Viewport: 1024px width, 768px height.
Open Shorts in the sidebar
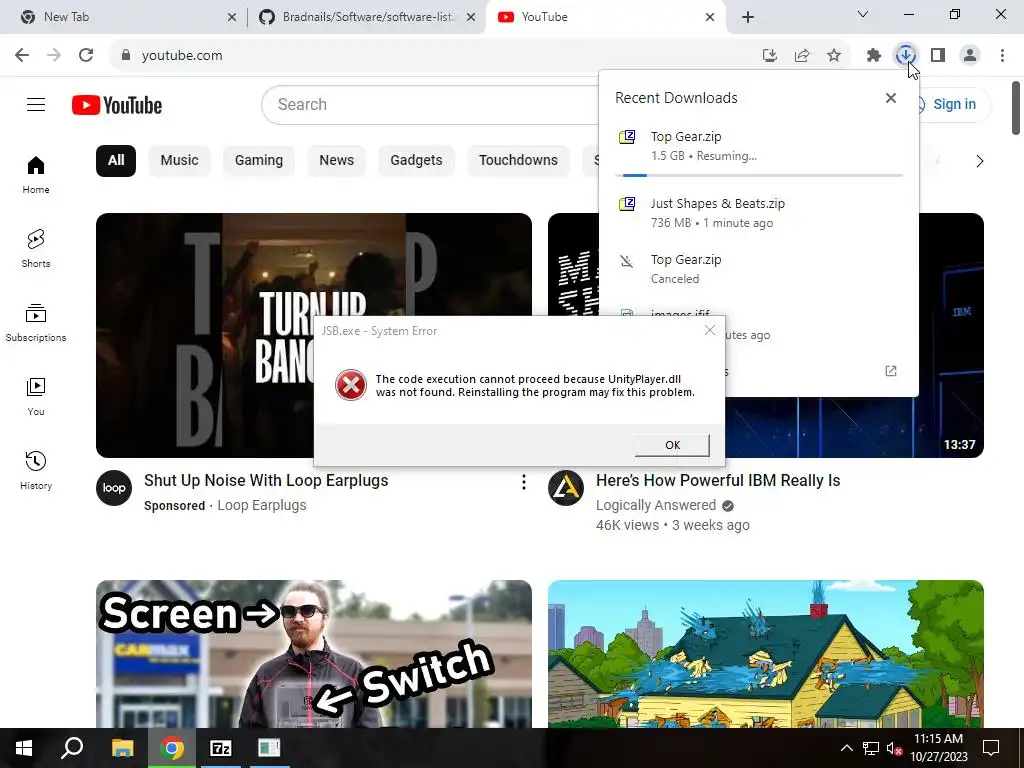36,249
